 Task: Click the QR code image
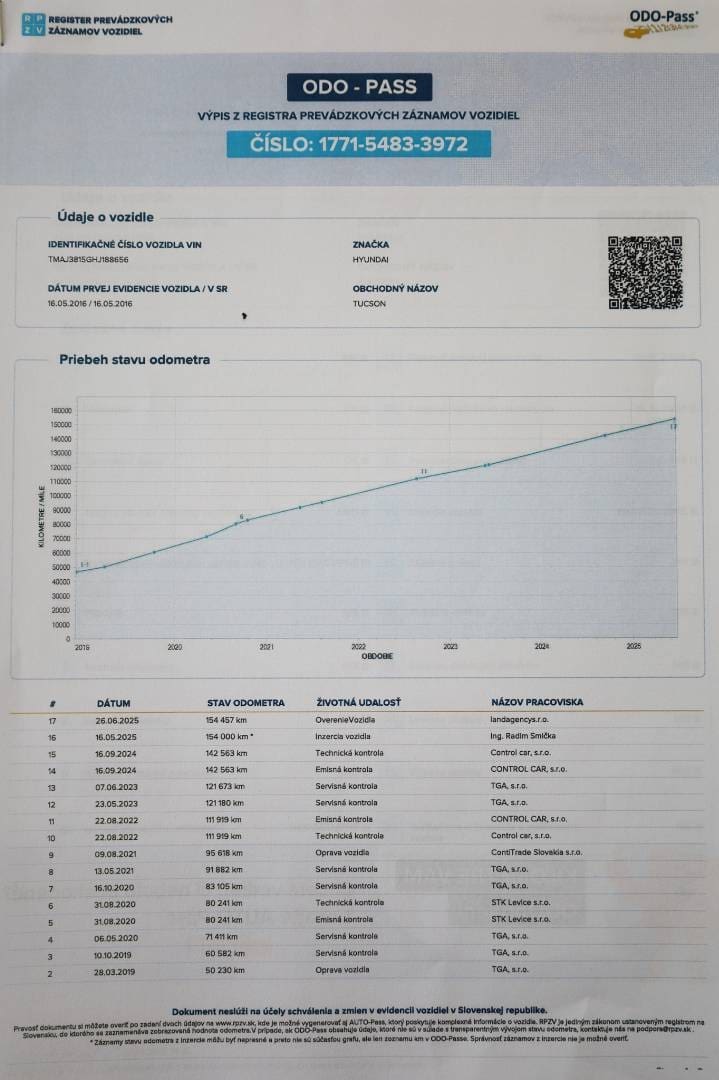(645, 272)
